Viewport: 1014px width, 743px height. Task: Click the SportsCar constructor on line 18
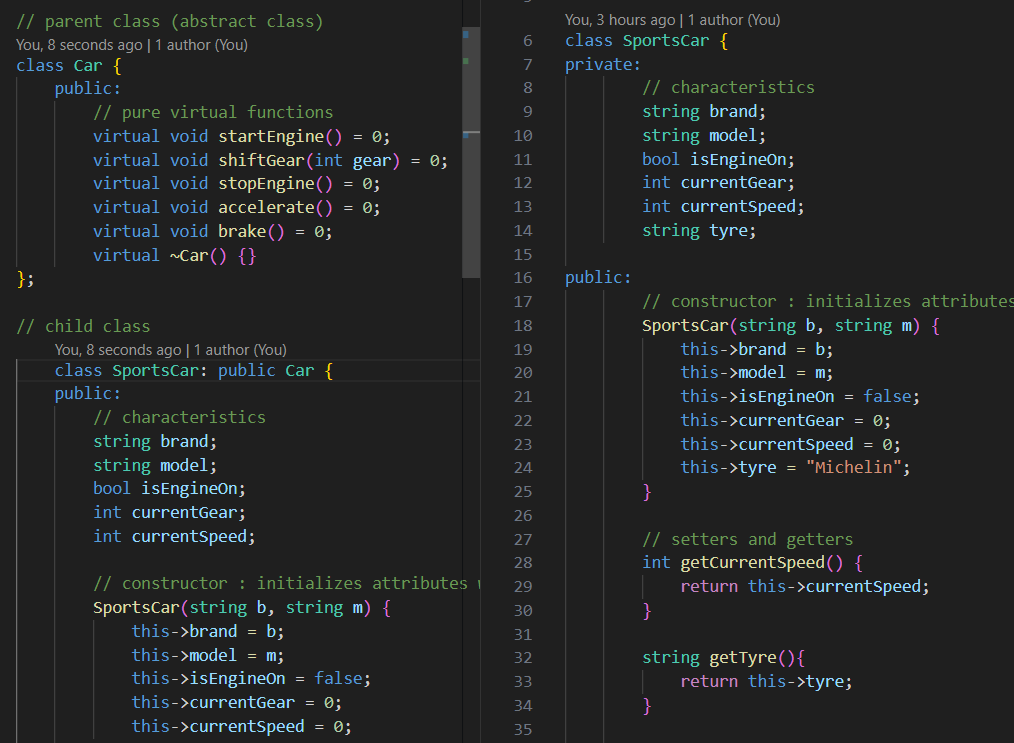coord(790,326)
